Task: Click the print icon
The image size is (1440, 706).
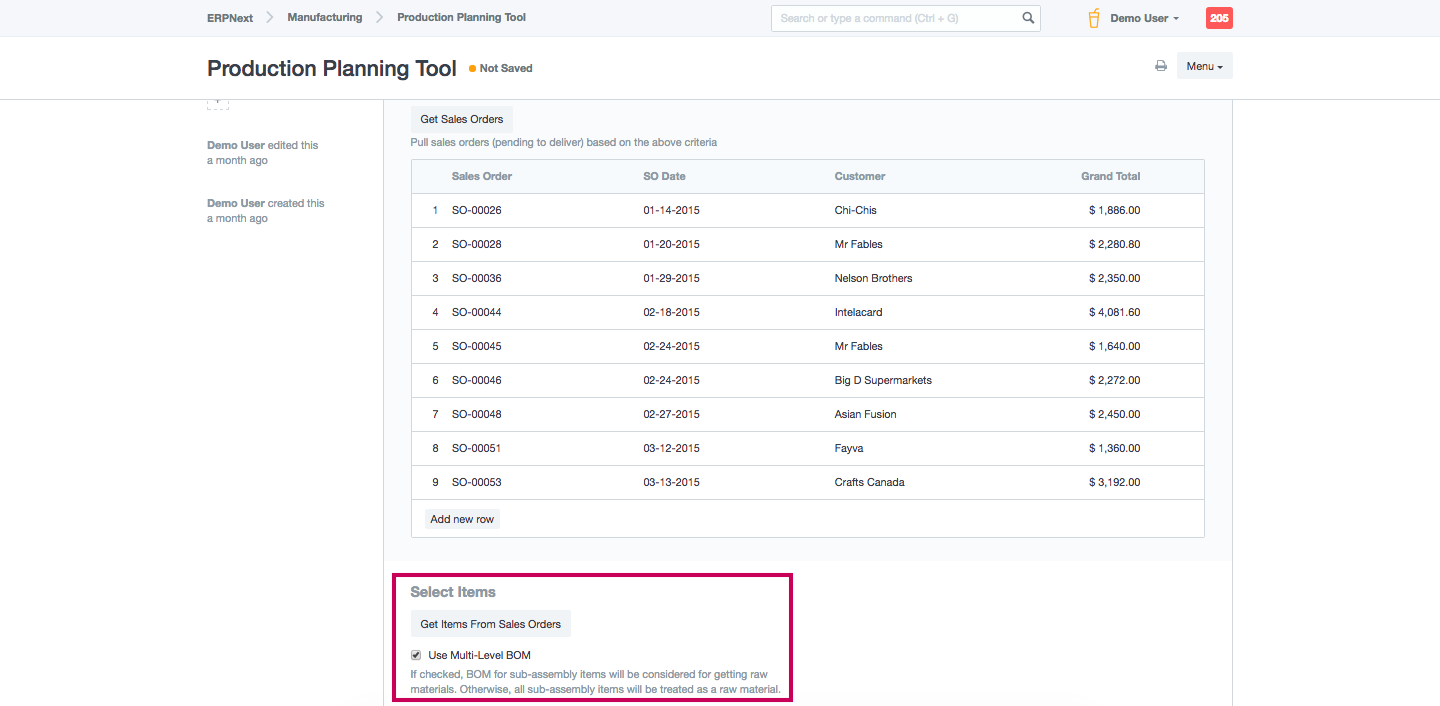Action: [x=1160, y=66]
